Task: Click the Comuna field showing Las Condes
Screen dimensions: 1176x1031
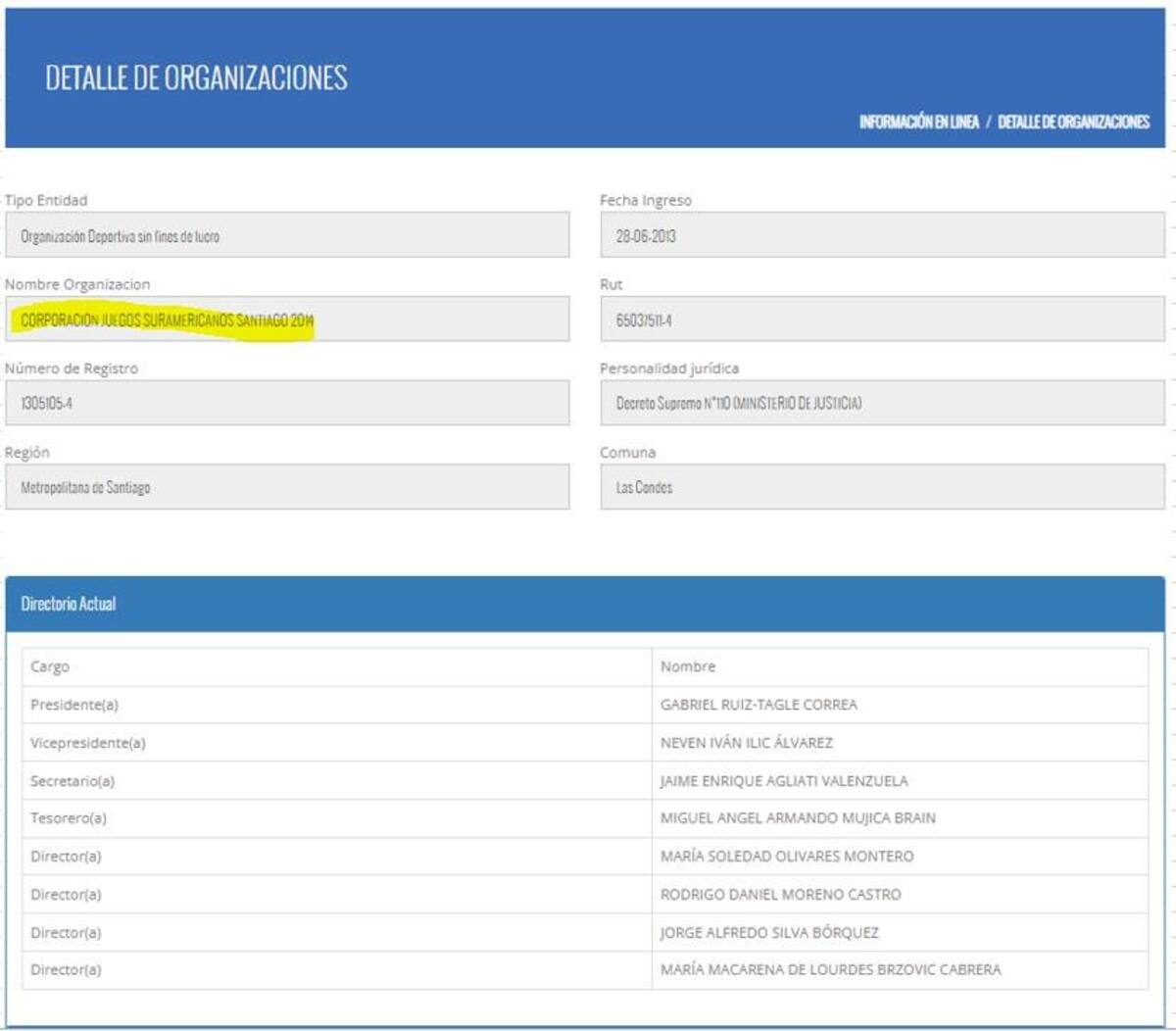Action: click(x=881, y=487)
